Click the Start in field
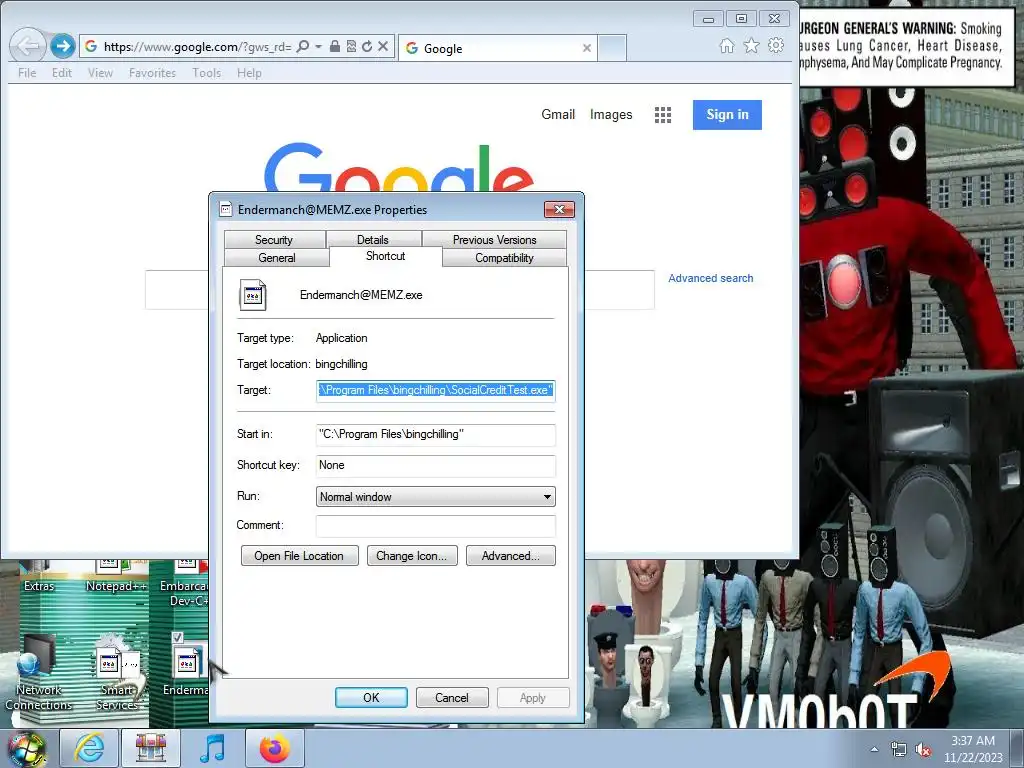 [x=436, y=434]
